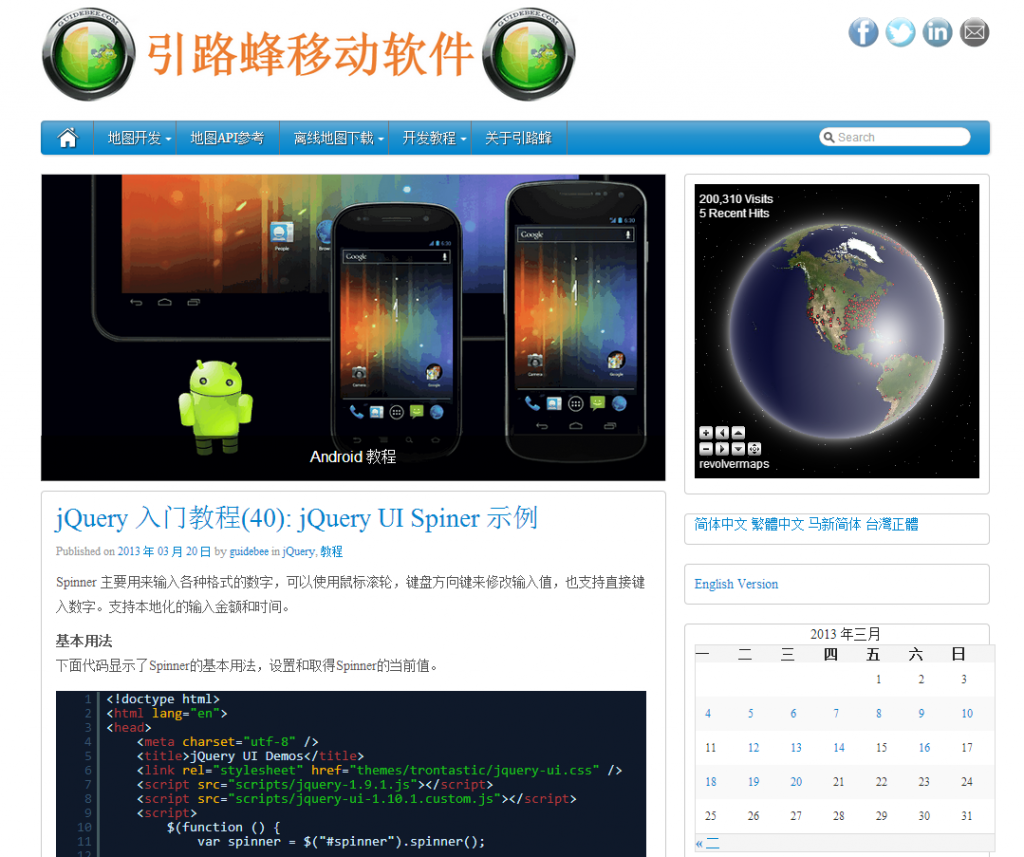Open calendar day 9 posts

coord(921,713)
